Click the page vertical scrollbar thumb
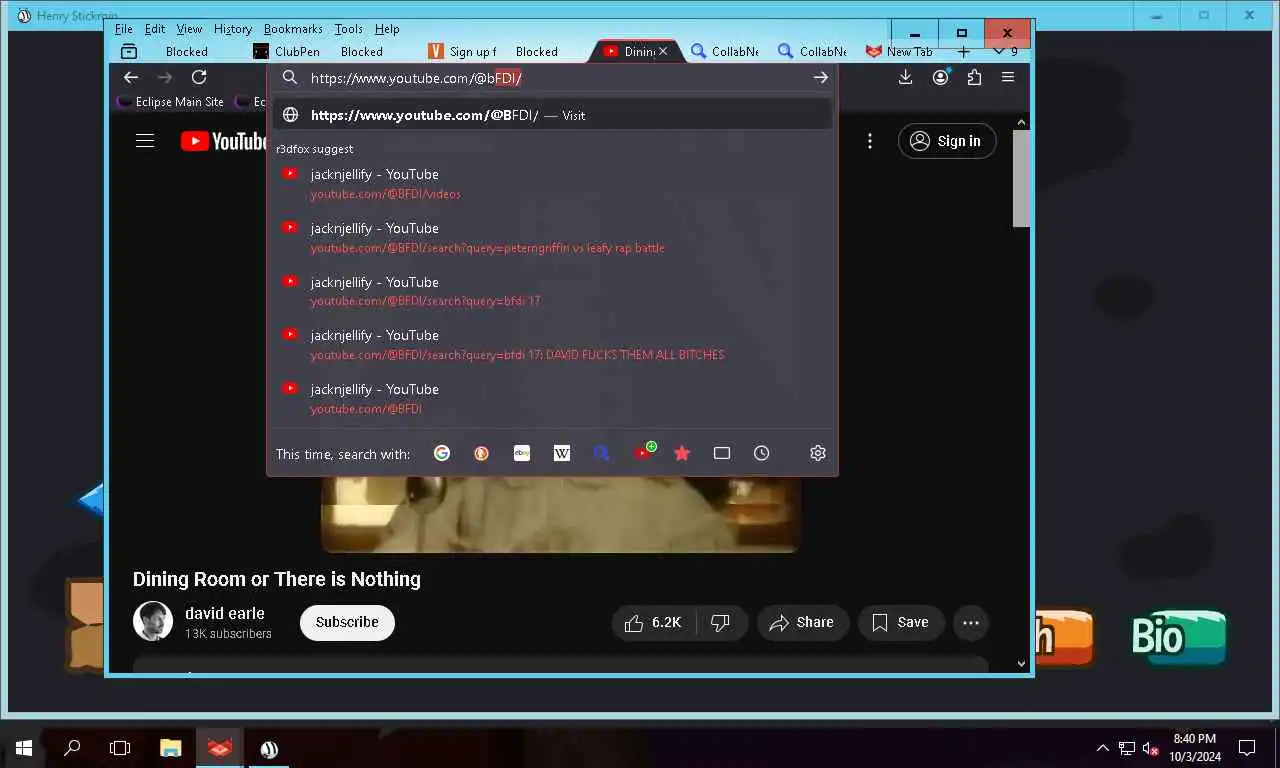The image size is (1280, 768). tap(1021, 178)
